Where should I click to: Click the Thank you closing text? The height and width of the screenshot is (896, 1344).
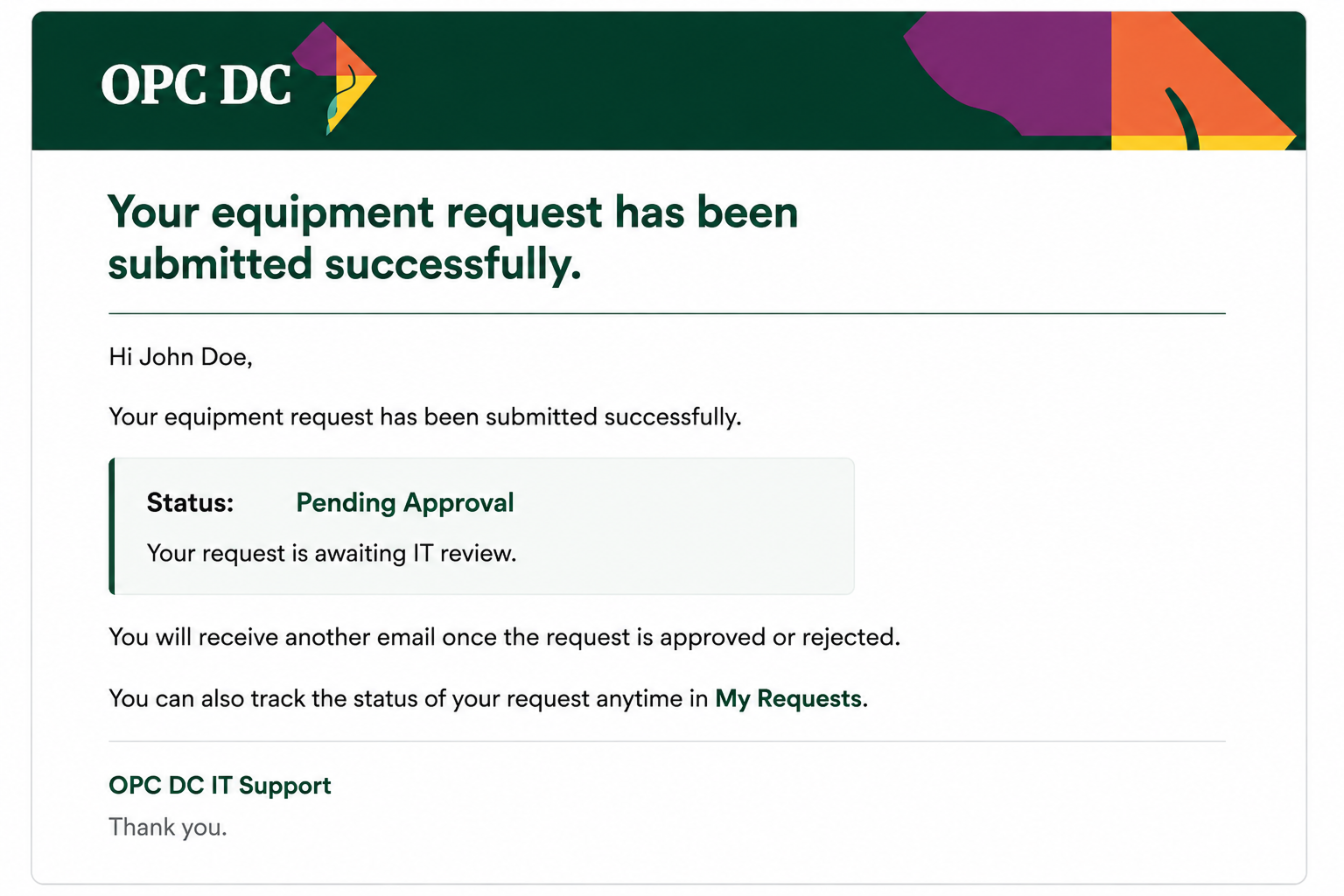point(168,827)
